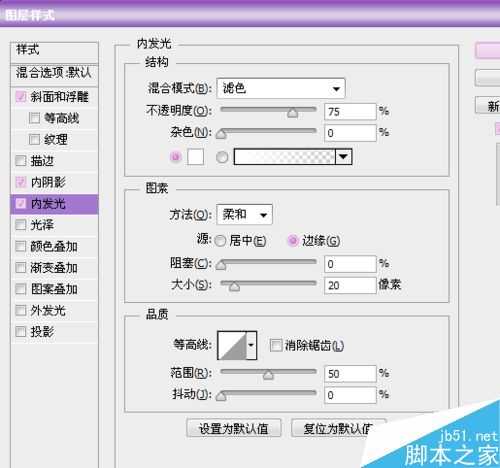The width and height of the screenshot is (500, 468).
Task: Click the 大小 value field showing 20
Action: (x=350, y=285)
